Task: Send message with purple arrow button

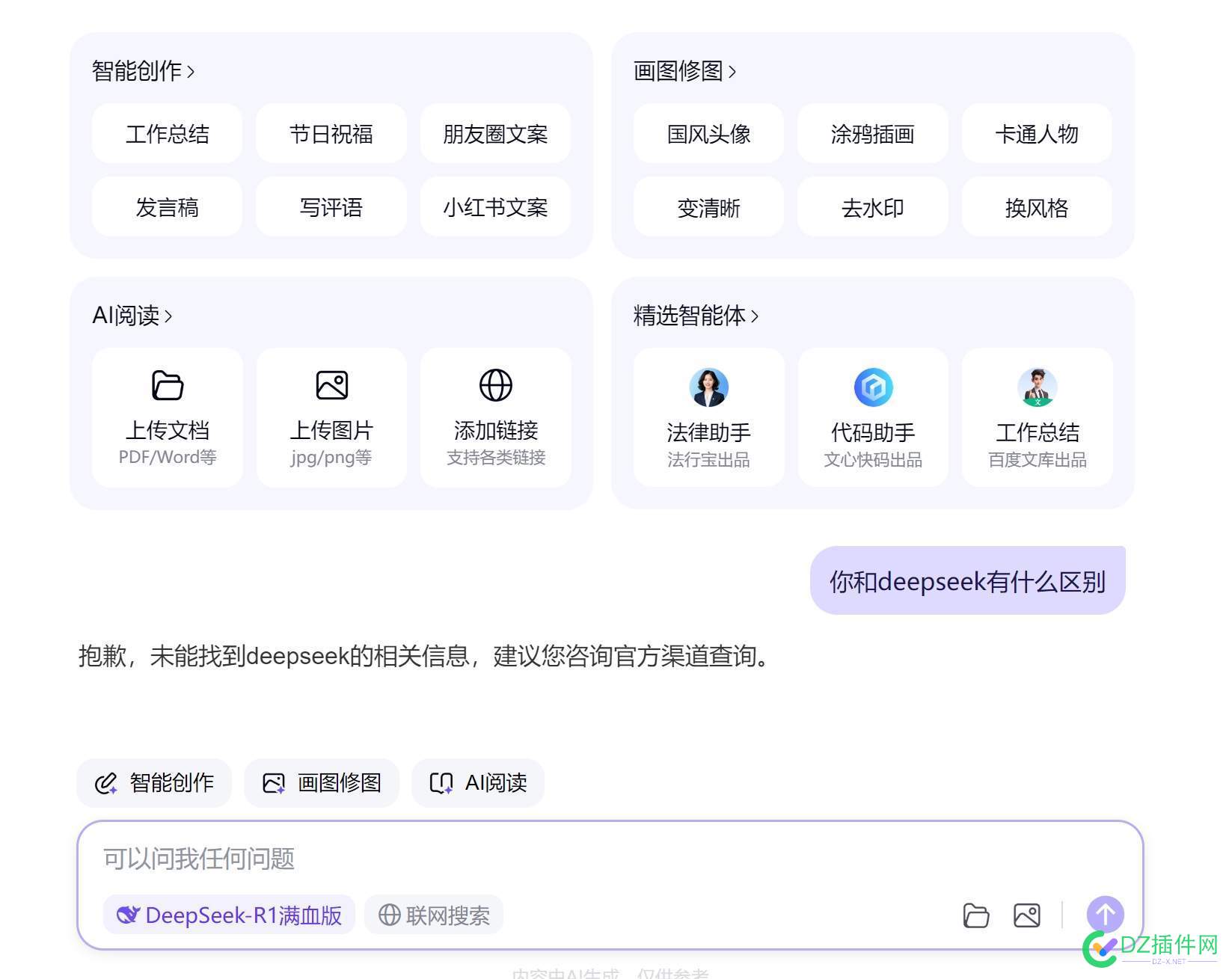Action: (x=1105, y=915)
